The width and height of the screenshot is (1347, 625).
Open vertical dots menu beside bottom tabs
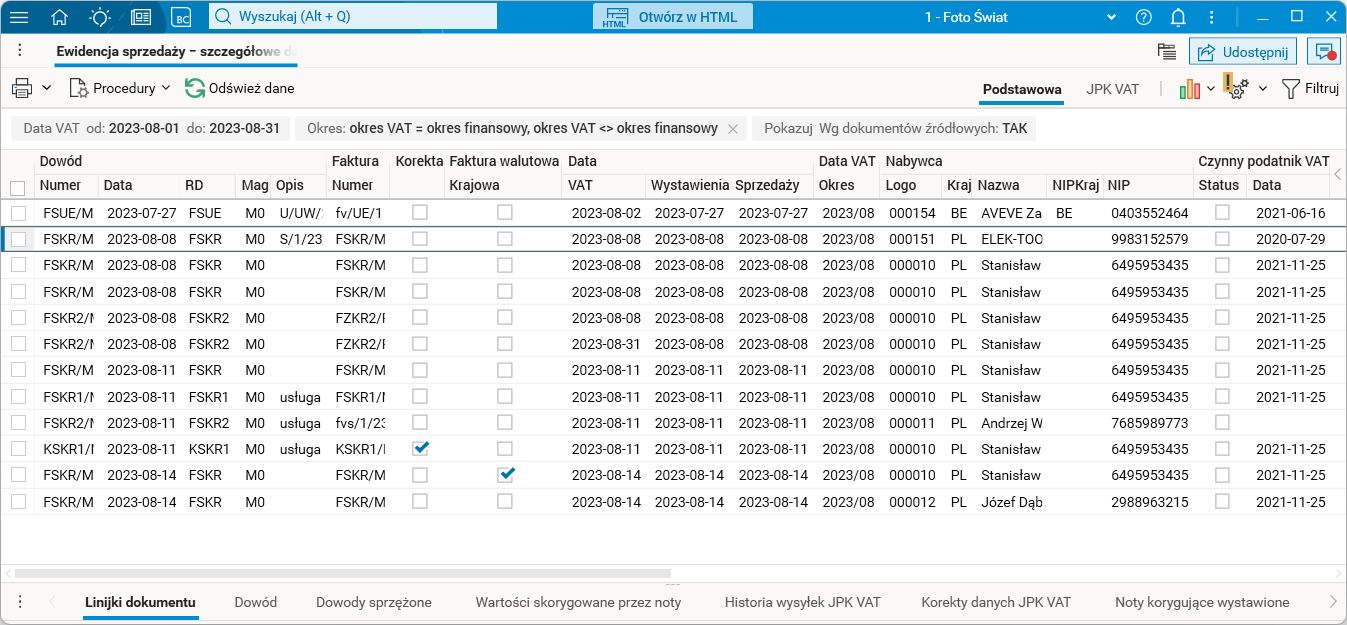pyautogui.click(x=19, y=602)
